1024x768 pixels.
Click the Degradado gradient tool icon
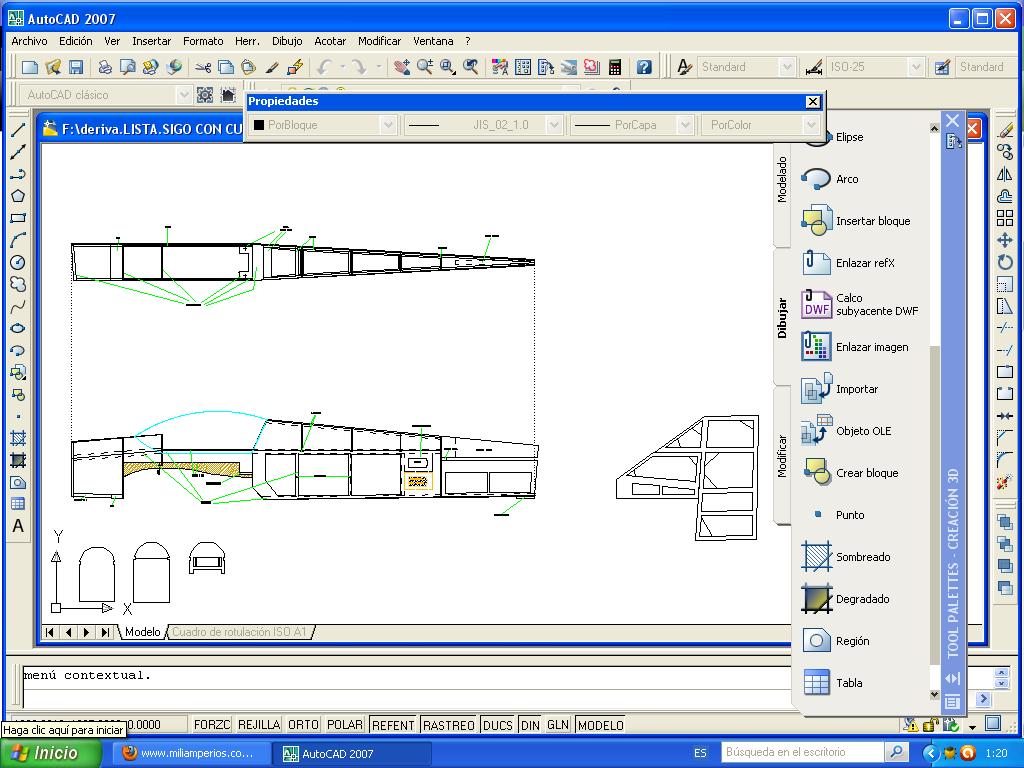click(x=817, y=599)
